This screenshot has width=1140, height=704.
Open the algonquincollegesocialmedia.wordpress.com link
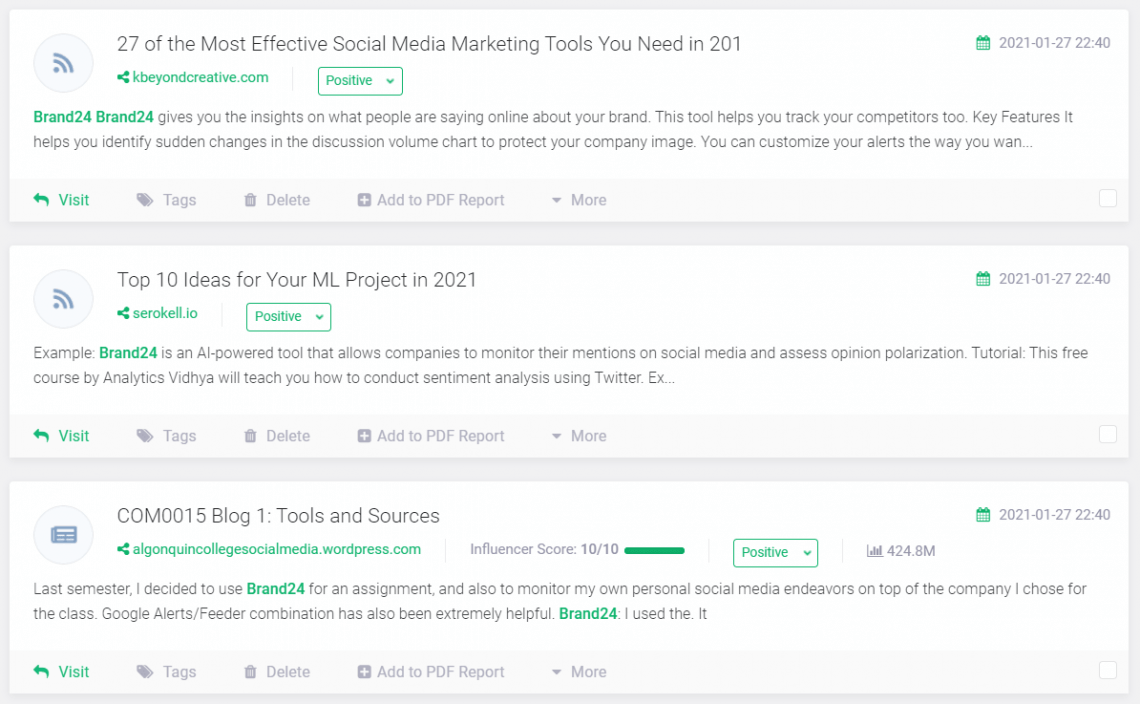pos(276,549)
